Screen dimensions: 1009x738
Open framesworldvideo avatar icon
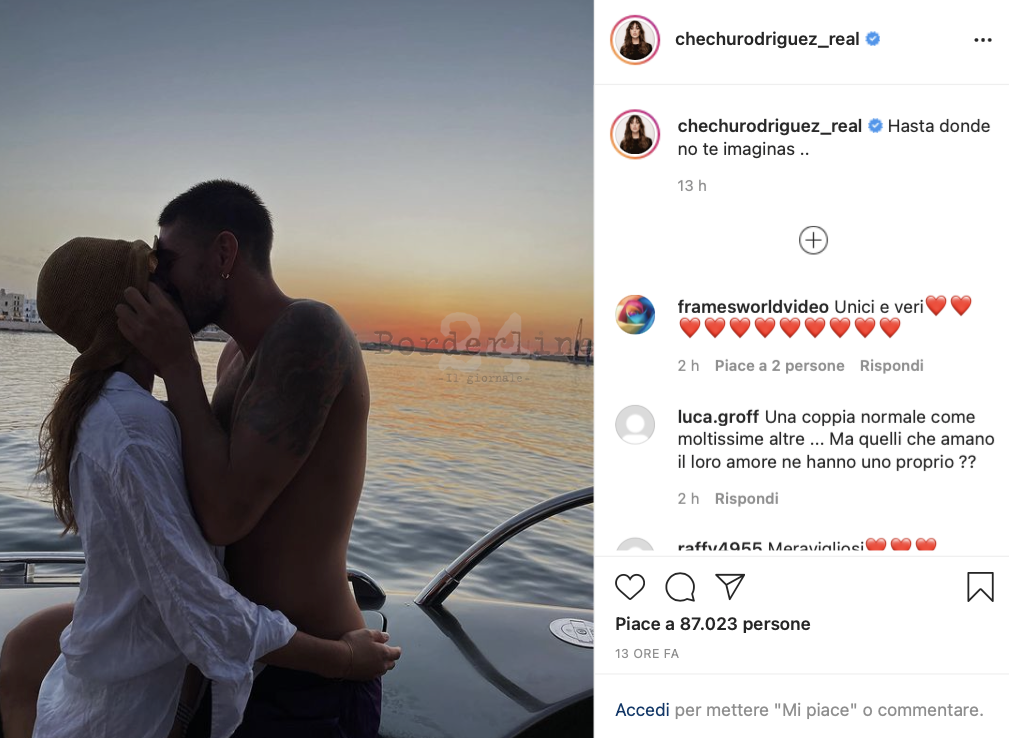click(x=635, y=315)
